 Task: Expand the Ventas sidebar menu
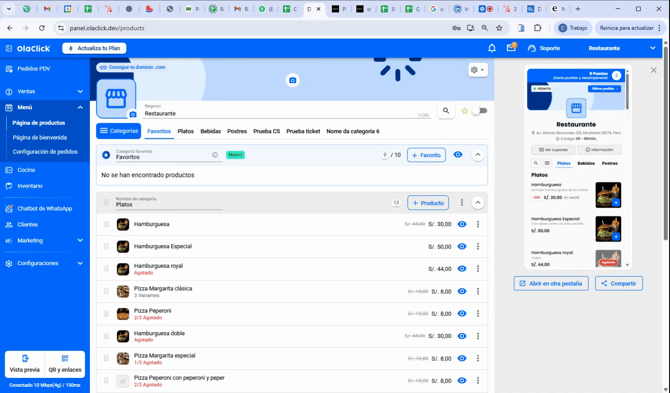[x=80, y=91]
